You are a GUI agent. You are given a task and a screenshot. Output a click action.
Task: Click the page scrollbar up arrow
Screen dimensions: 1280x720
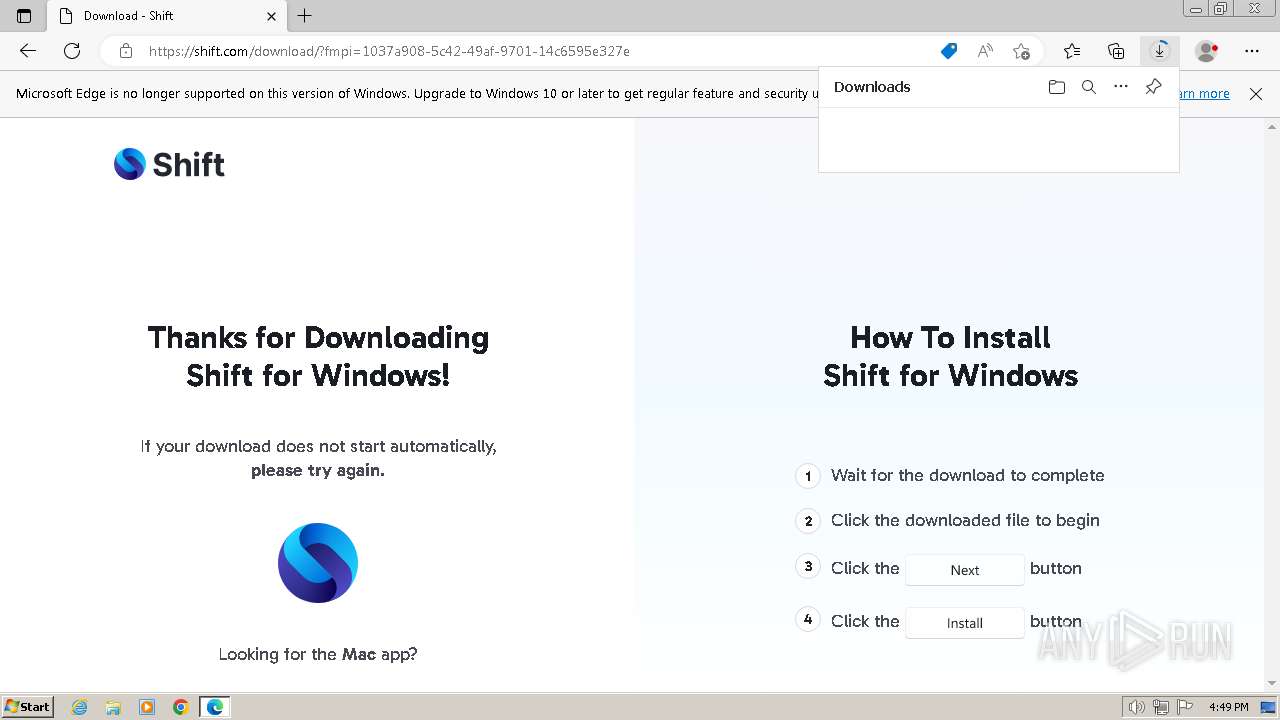(x=1272, y=126)
